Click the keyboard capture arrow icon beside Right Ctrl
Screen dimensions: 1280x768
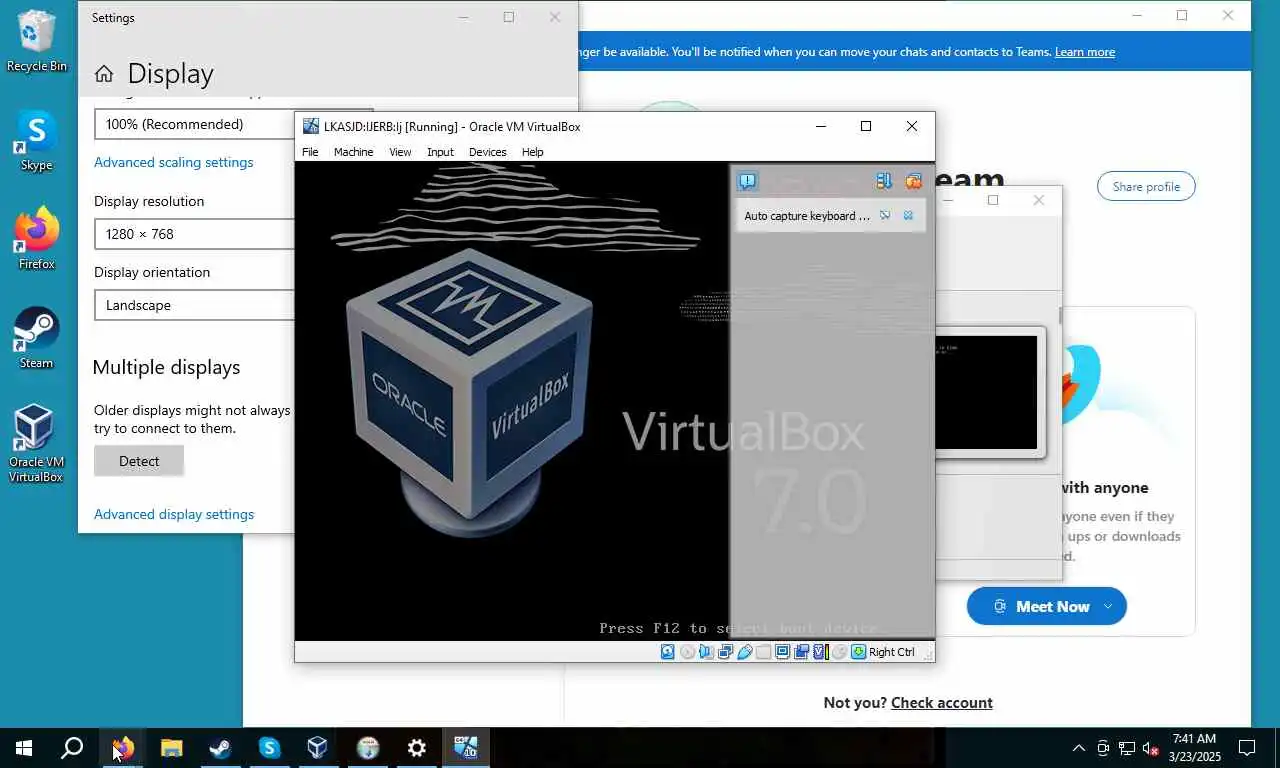[858, 652]
